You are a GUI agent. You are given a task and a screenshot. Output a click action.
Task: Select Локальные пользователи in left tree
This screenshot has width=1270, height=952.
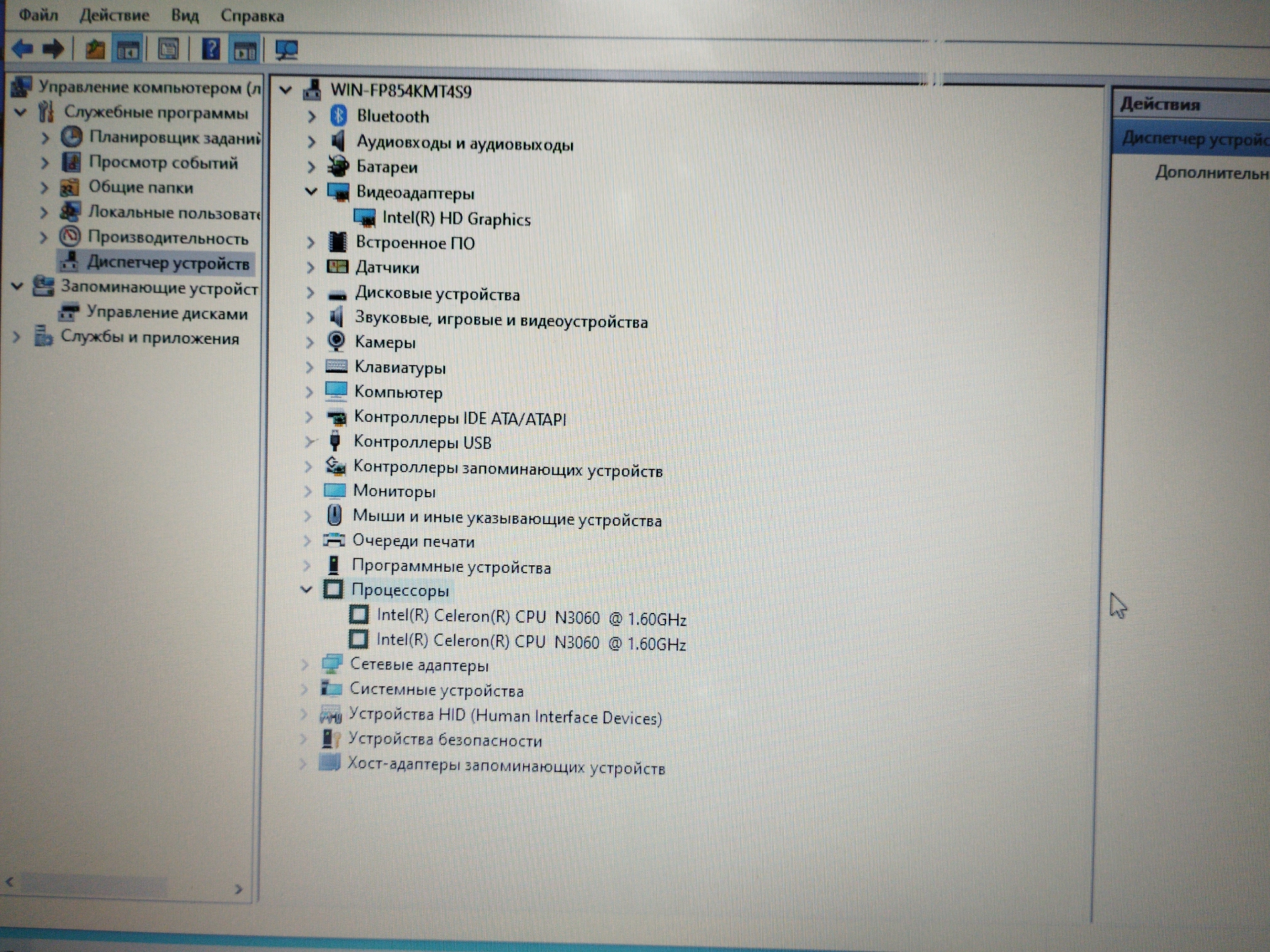pyautogui.click(x=175, y=212)
